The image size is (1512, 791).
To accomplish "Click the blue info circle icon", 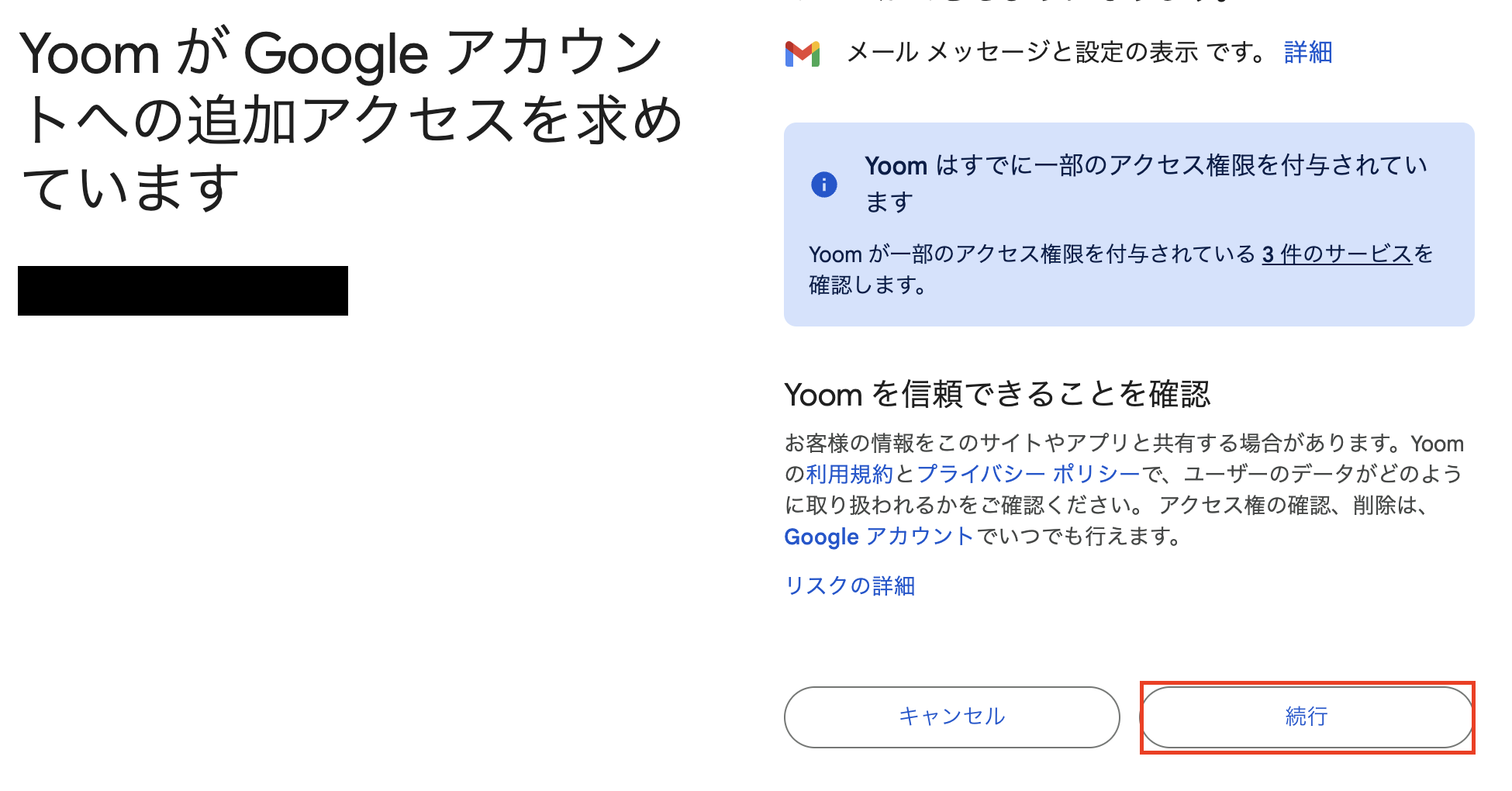I will pos(823,185).
